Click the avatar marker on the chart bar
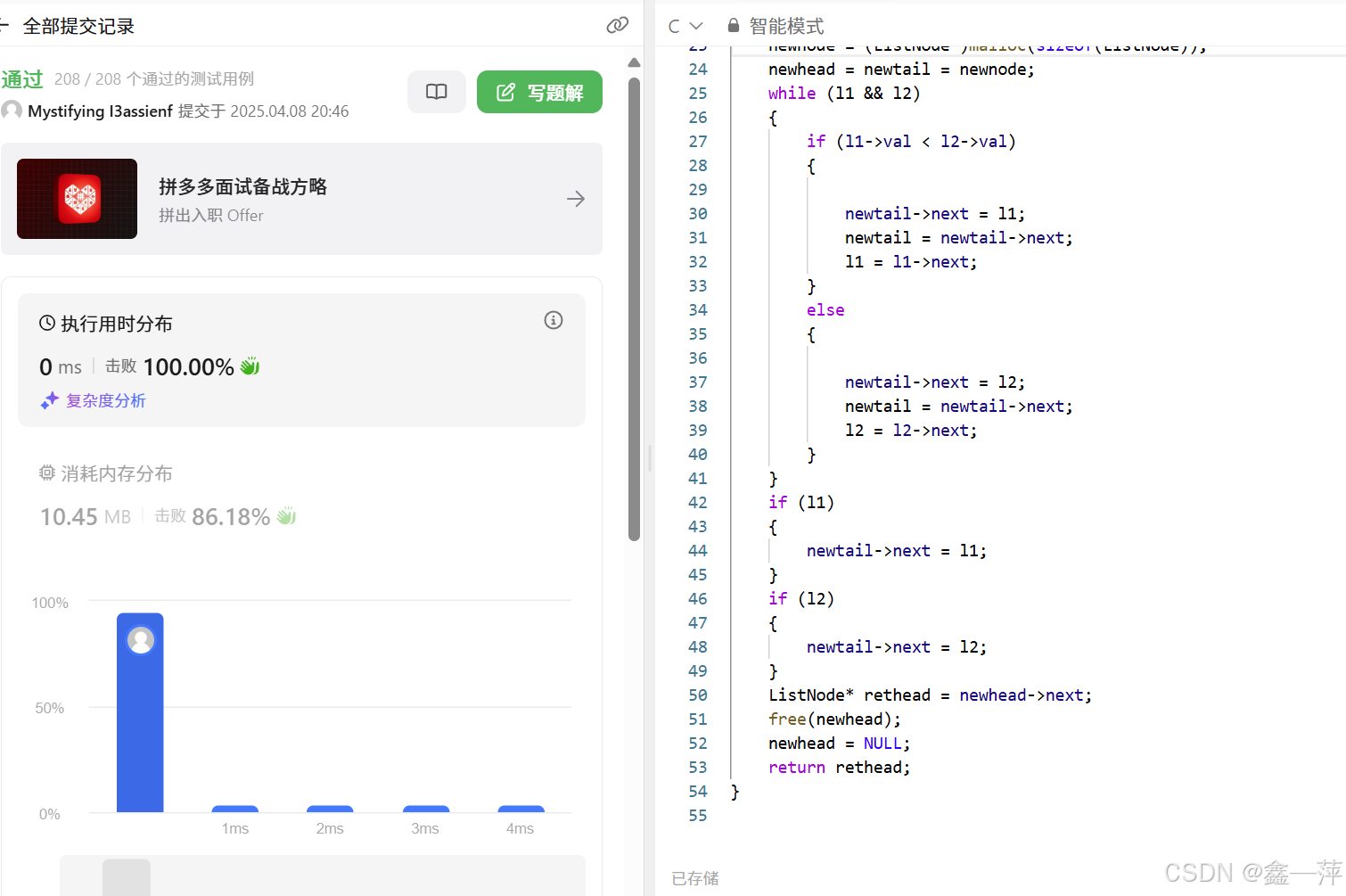 coord(141,640)
